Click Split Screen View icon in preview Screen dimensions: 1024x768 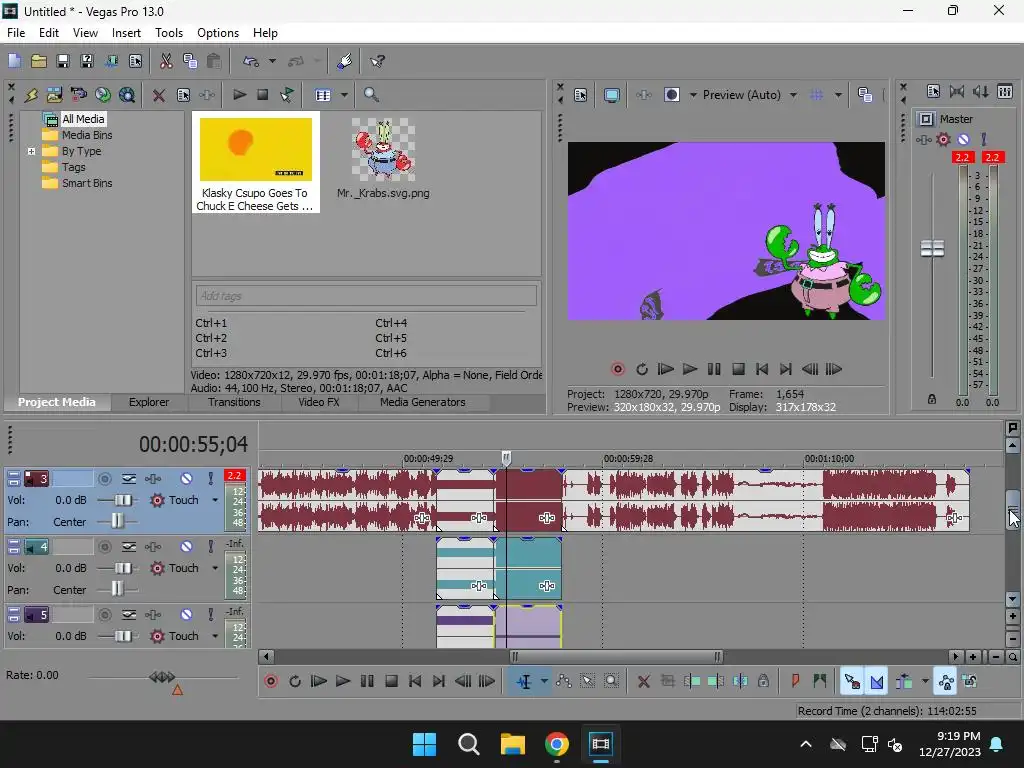671,95
